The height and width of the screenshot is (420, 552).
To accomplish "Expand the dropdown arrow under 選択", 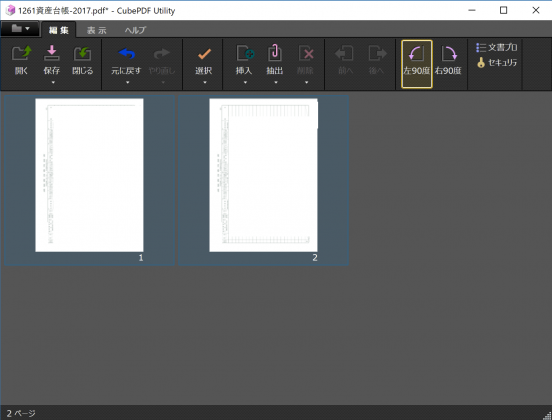I will coord(205,82).
